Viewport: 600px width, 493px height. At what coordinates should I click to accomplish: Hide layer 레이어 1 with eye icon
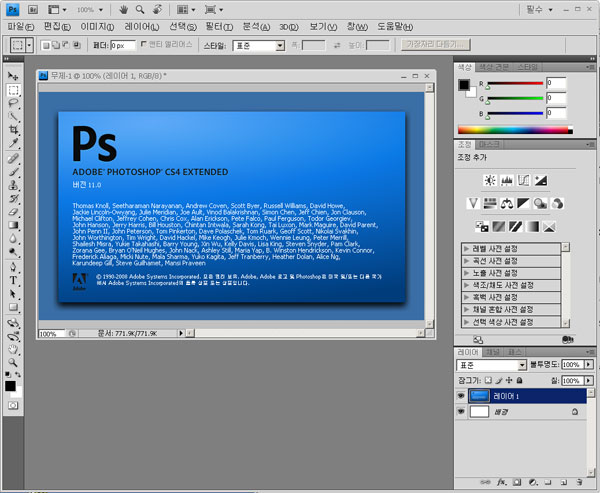click(x=461, y=396)
